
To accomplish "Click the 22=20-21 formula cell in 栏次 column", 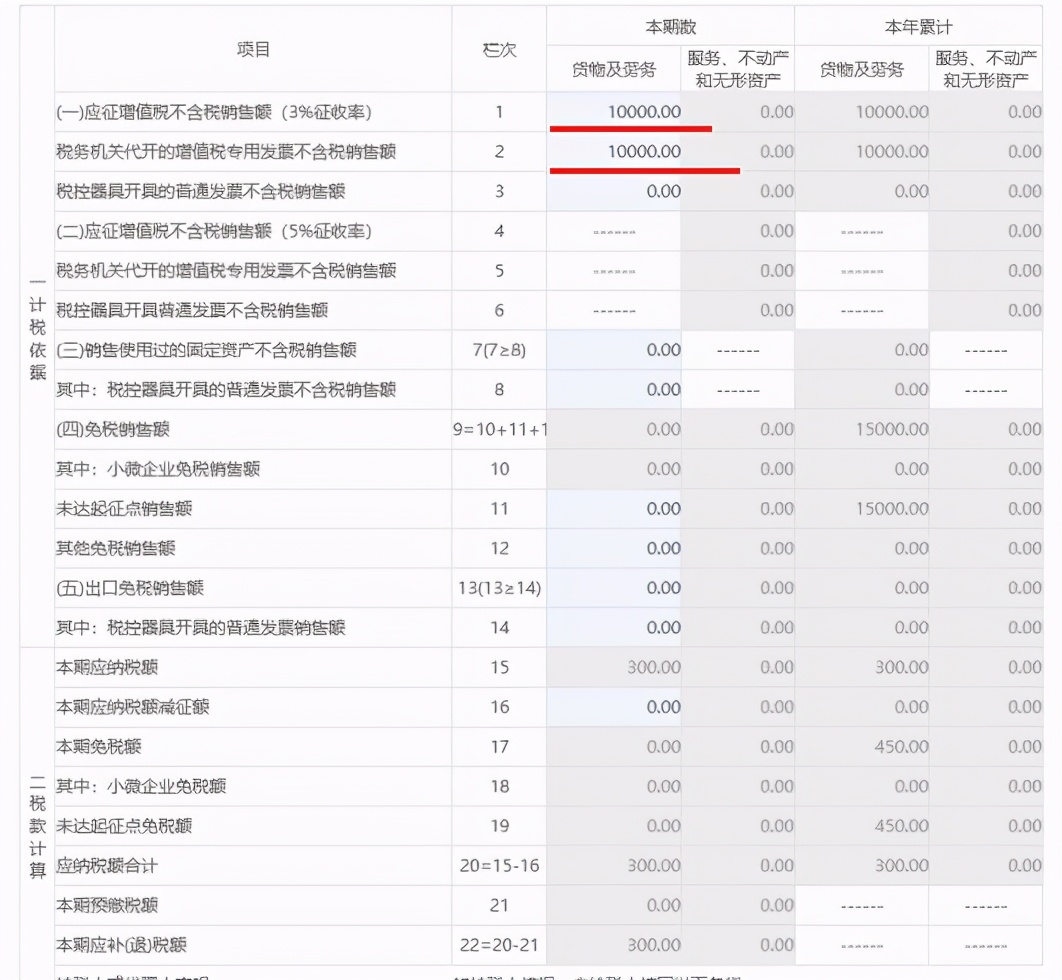I will point(497,944).
